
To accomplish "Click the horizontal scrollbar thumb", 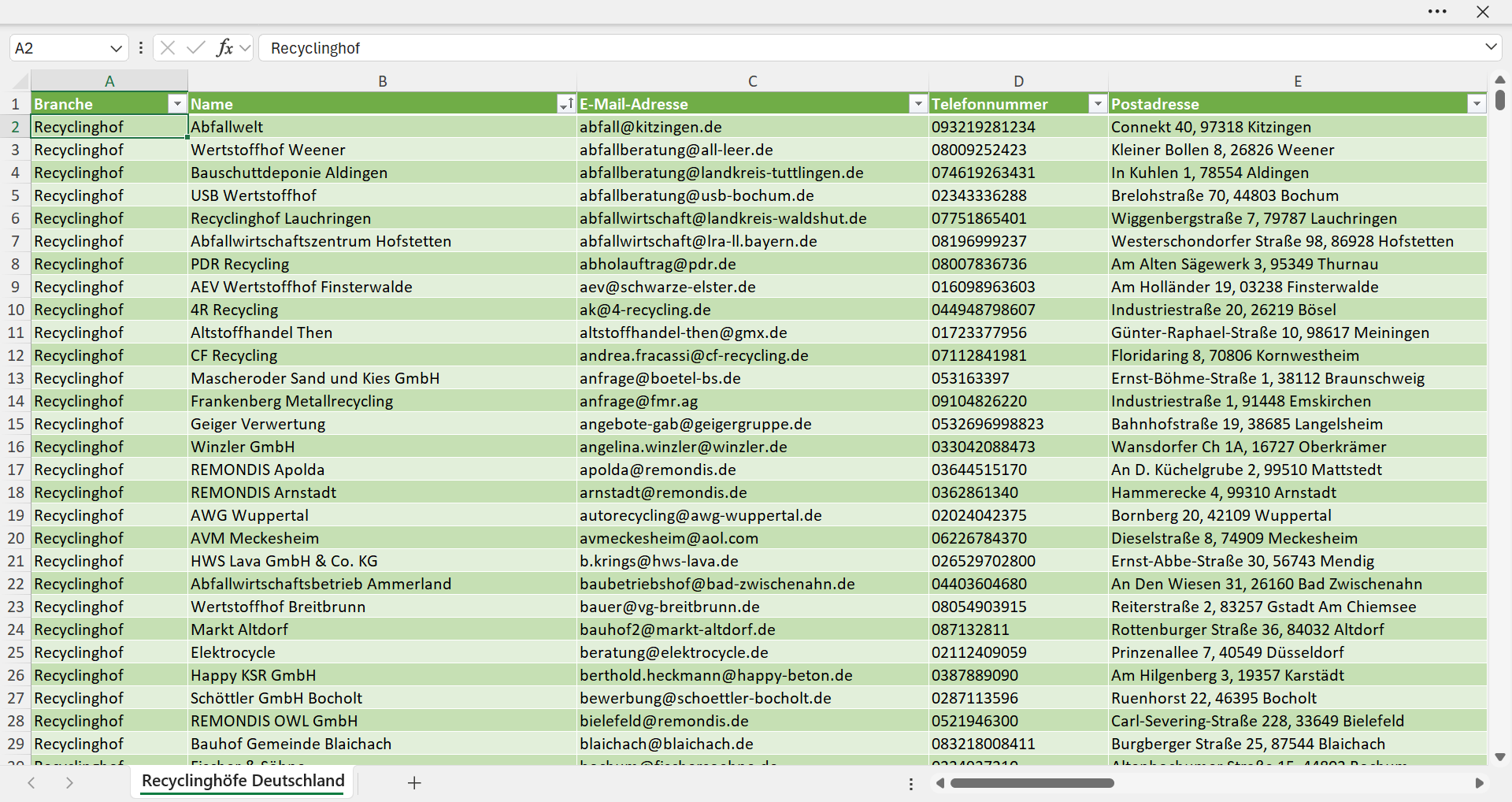I will (1032, 783).
